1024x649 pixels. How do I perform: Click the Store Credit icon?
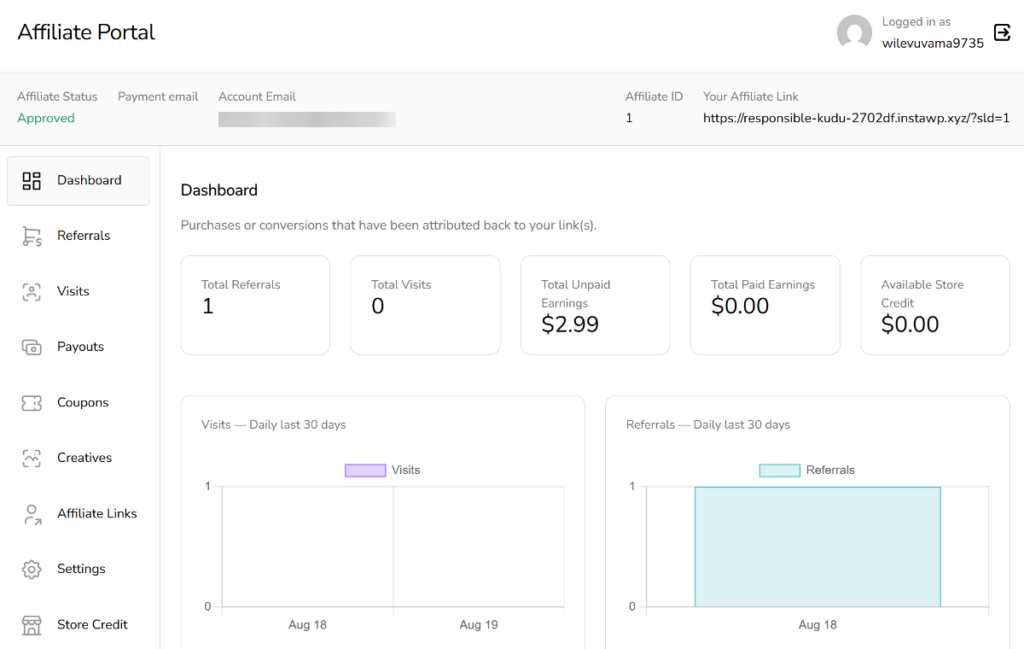31,624
